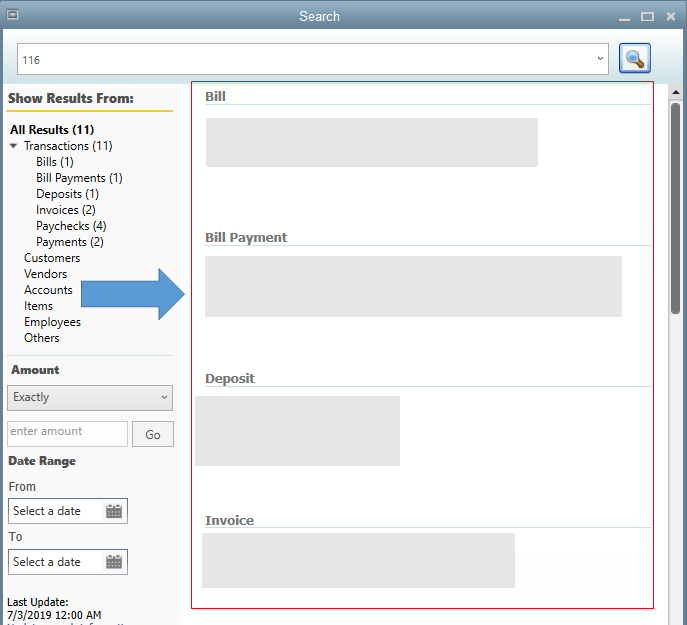Screen dimensions: 687x625
Task: Filter results by Invoices (2)
Action: pos(66,210)
